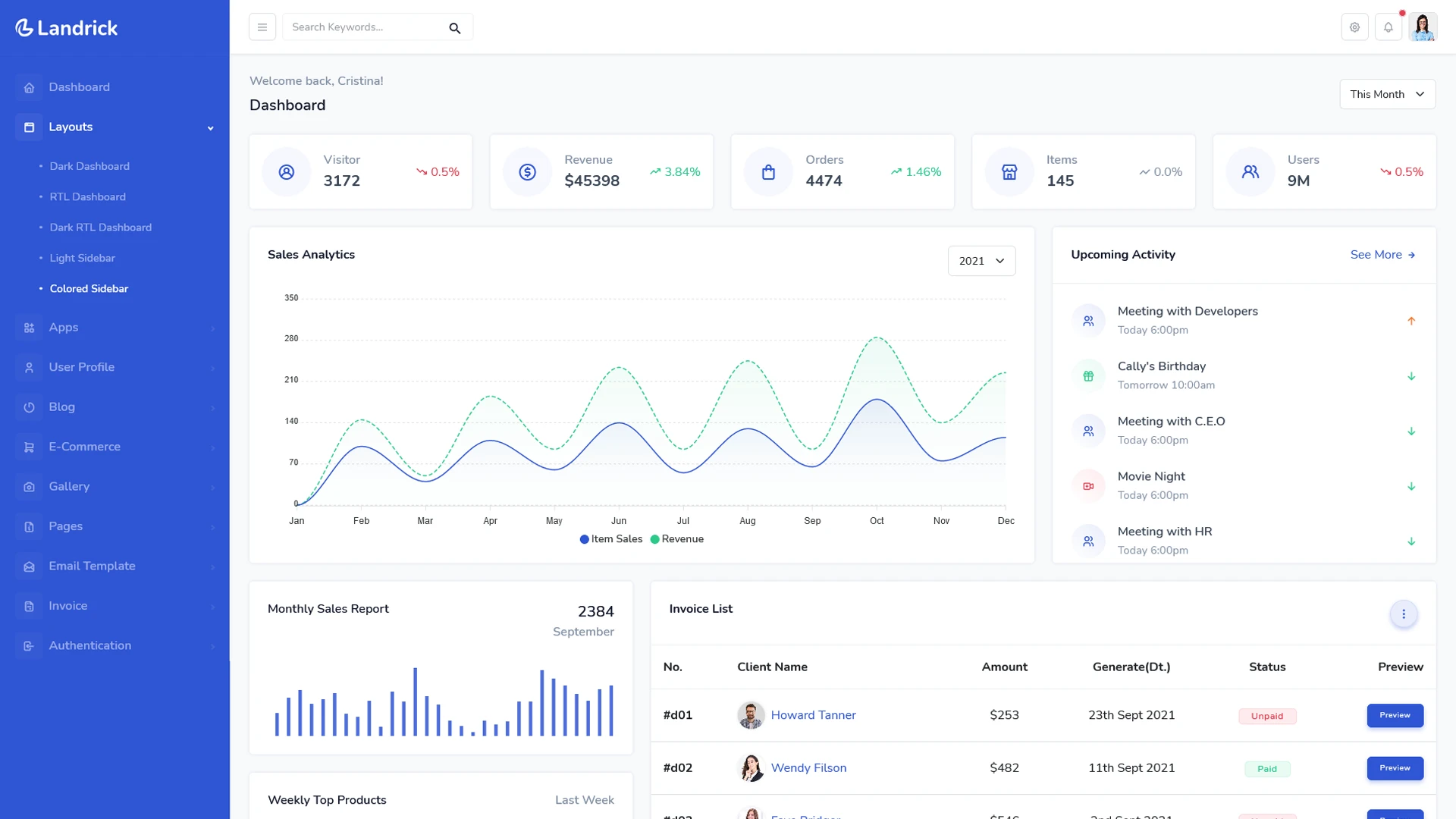Click the Items store icon
This screenshot has width=1456, height=819.
click(x=1009, y=172)
